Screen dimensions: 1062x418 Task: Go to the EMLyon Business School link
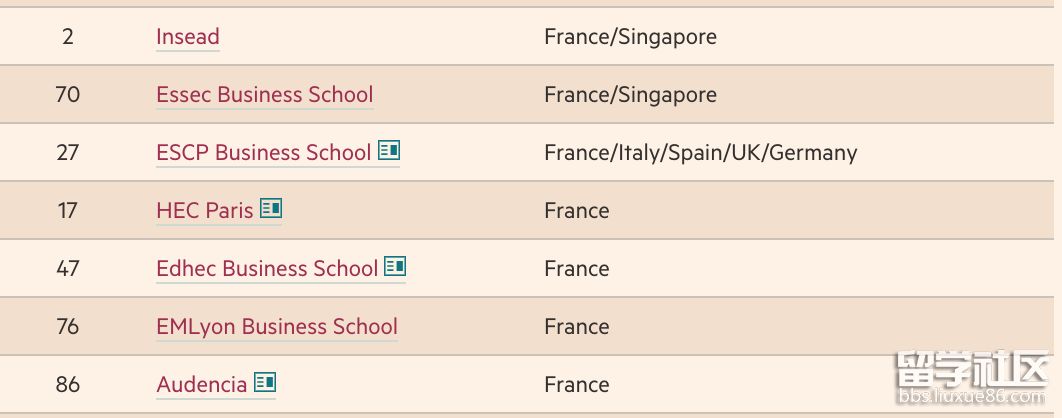[277, 327]
